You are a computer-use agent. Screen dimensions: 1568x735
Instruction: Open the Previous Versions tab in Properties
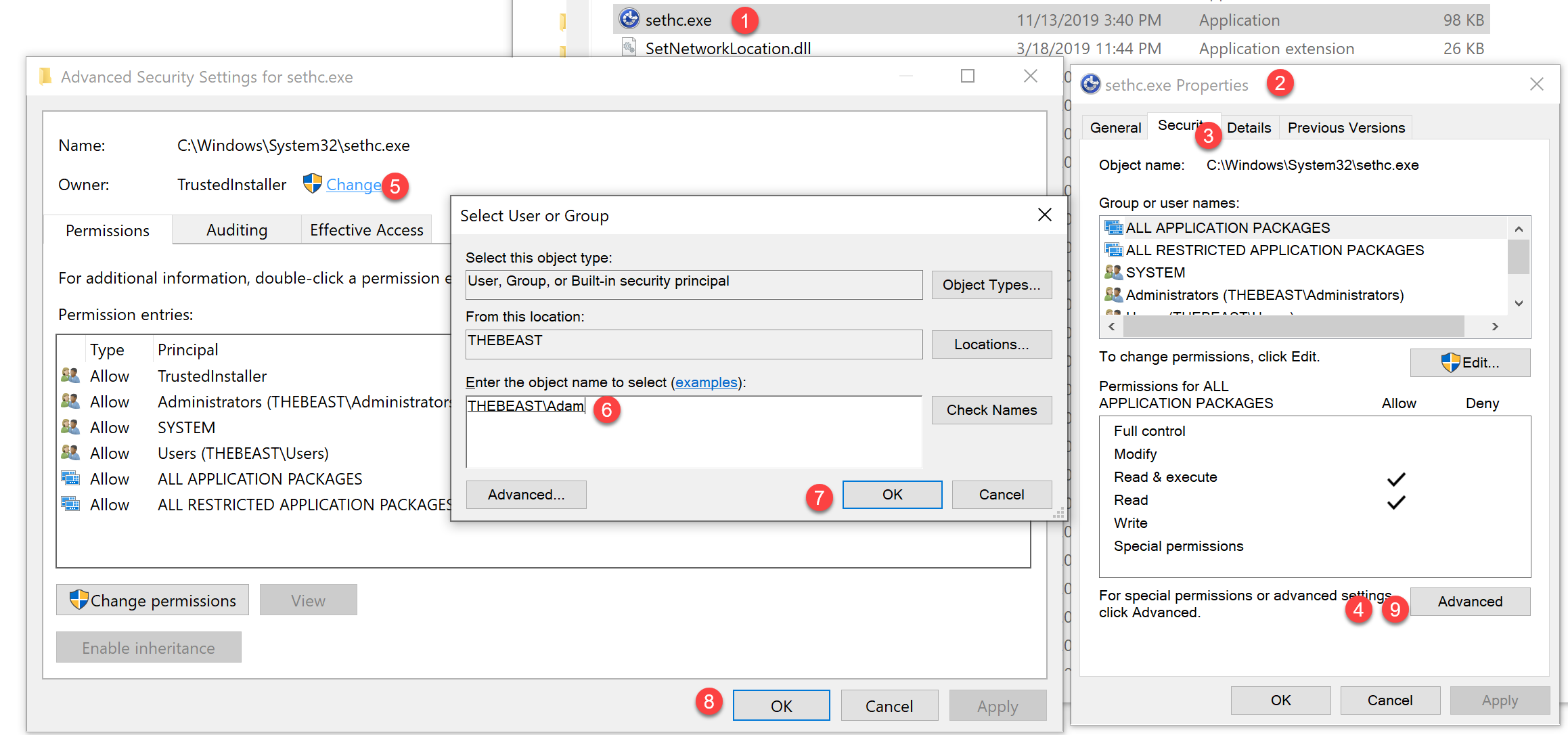pyautogui.click(x=1346, y=127)
